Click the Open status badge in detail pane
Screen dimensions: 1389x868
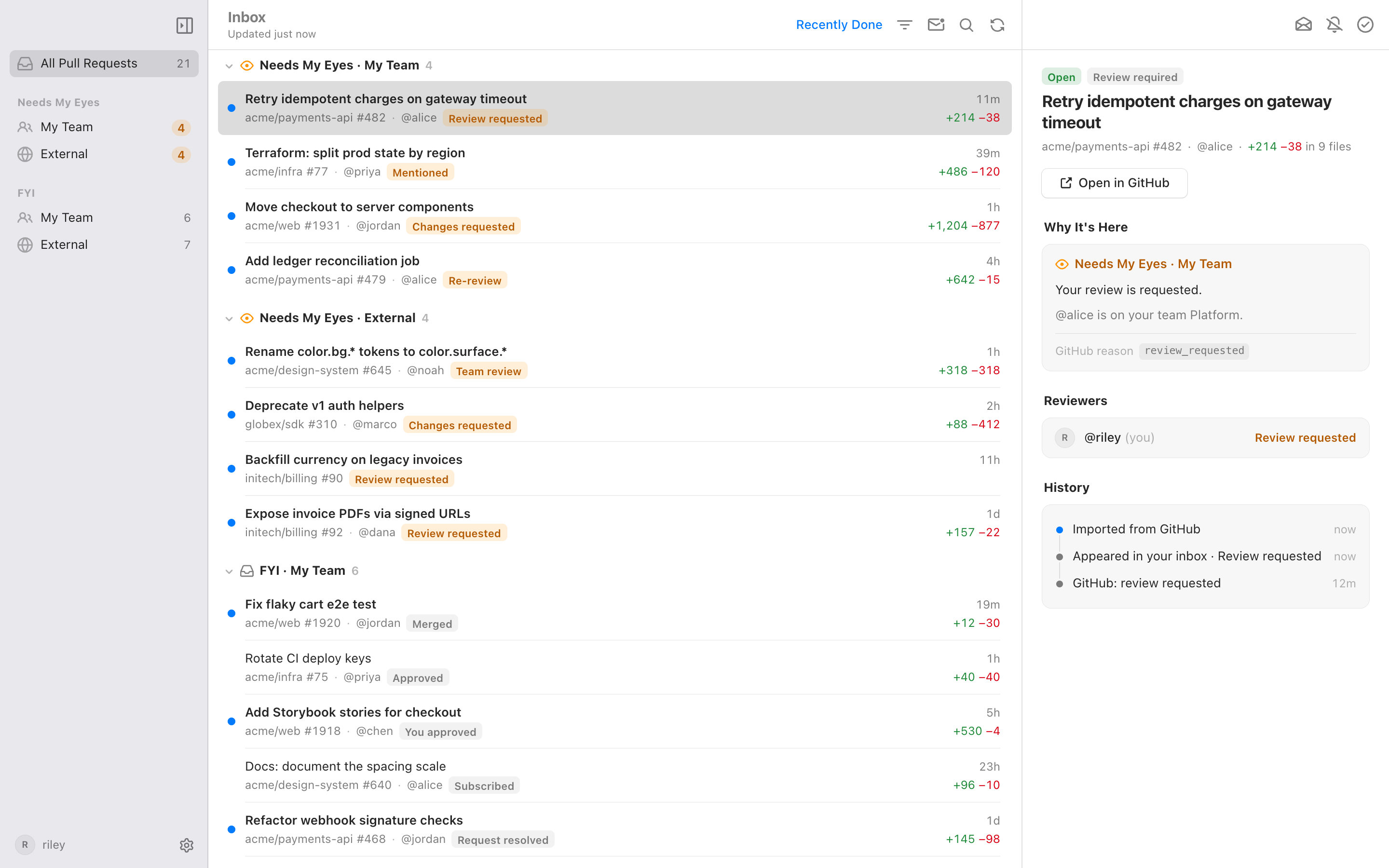tap(1061, 77)
